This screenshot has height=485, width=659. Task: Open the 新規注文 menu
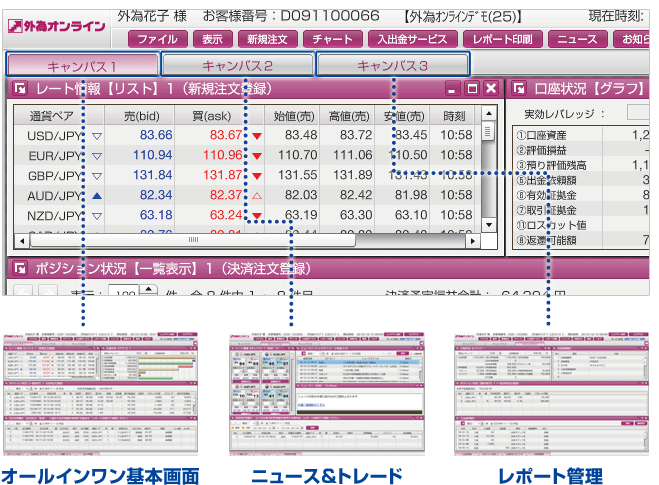coord(268,40)
